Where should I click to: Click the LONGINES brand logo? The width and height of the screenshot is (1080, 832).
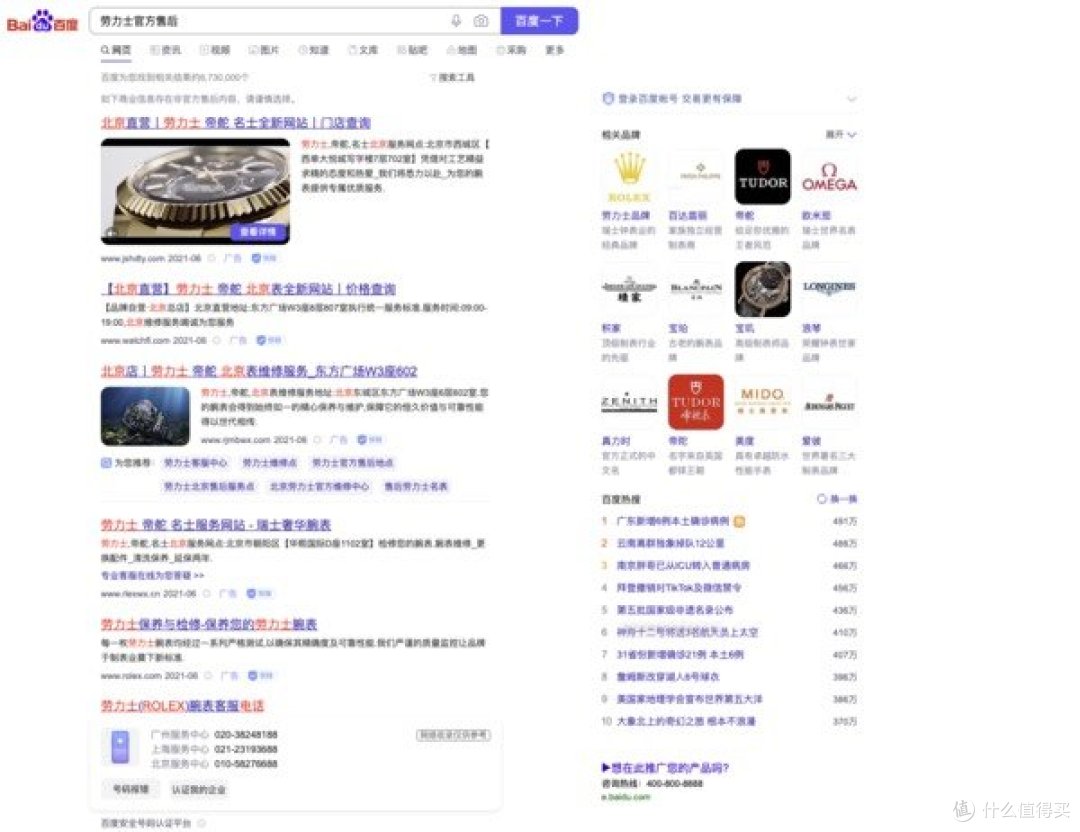pyautogui.click(x=829, y=289)
